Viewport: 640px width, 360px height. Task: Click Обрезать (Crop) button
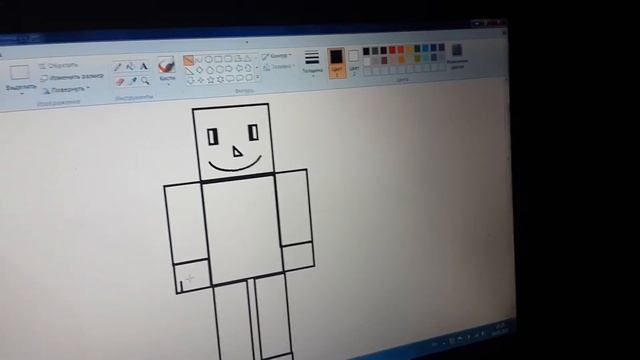59,66
